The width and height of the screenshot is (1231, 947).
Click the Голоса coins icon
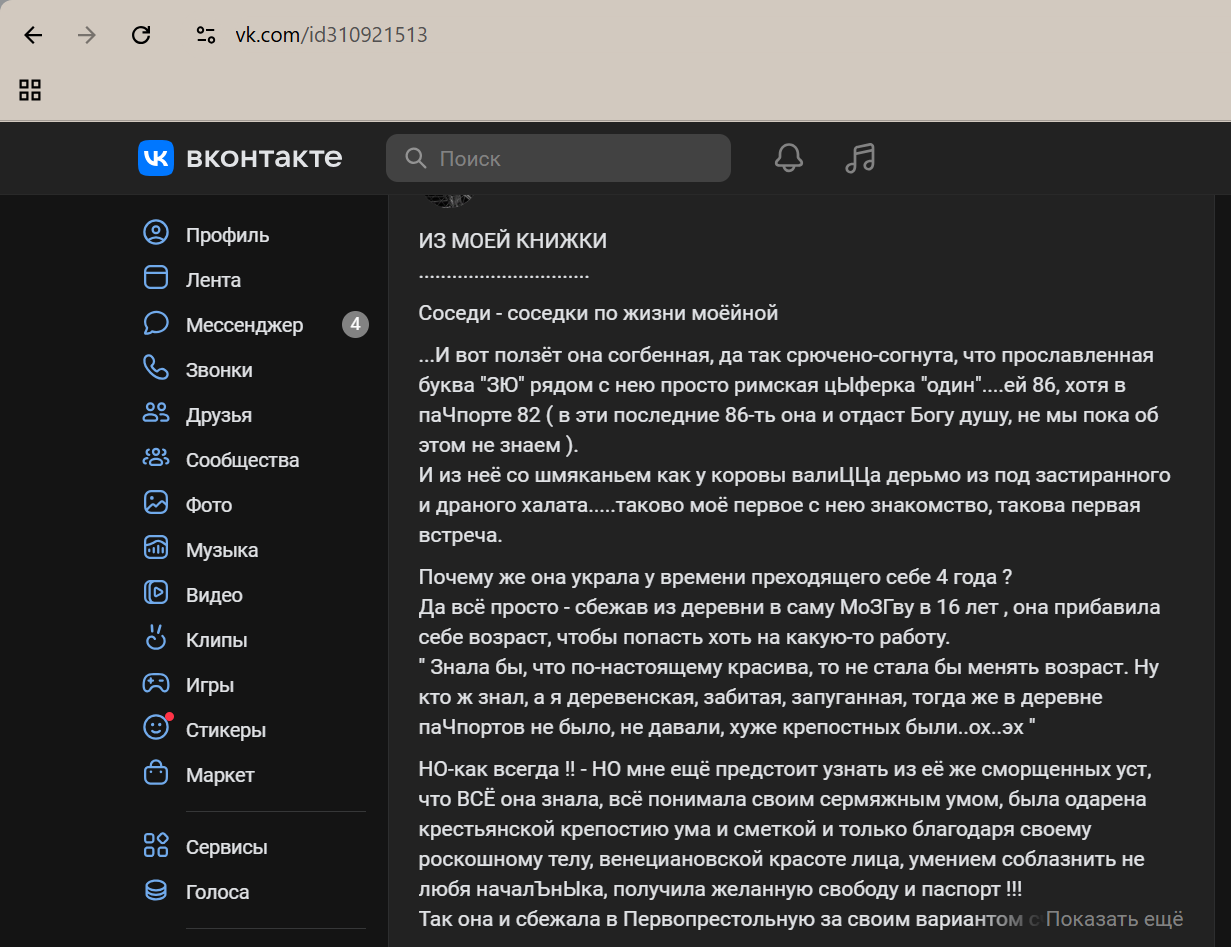(x=156, y=891)
